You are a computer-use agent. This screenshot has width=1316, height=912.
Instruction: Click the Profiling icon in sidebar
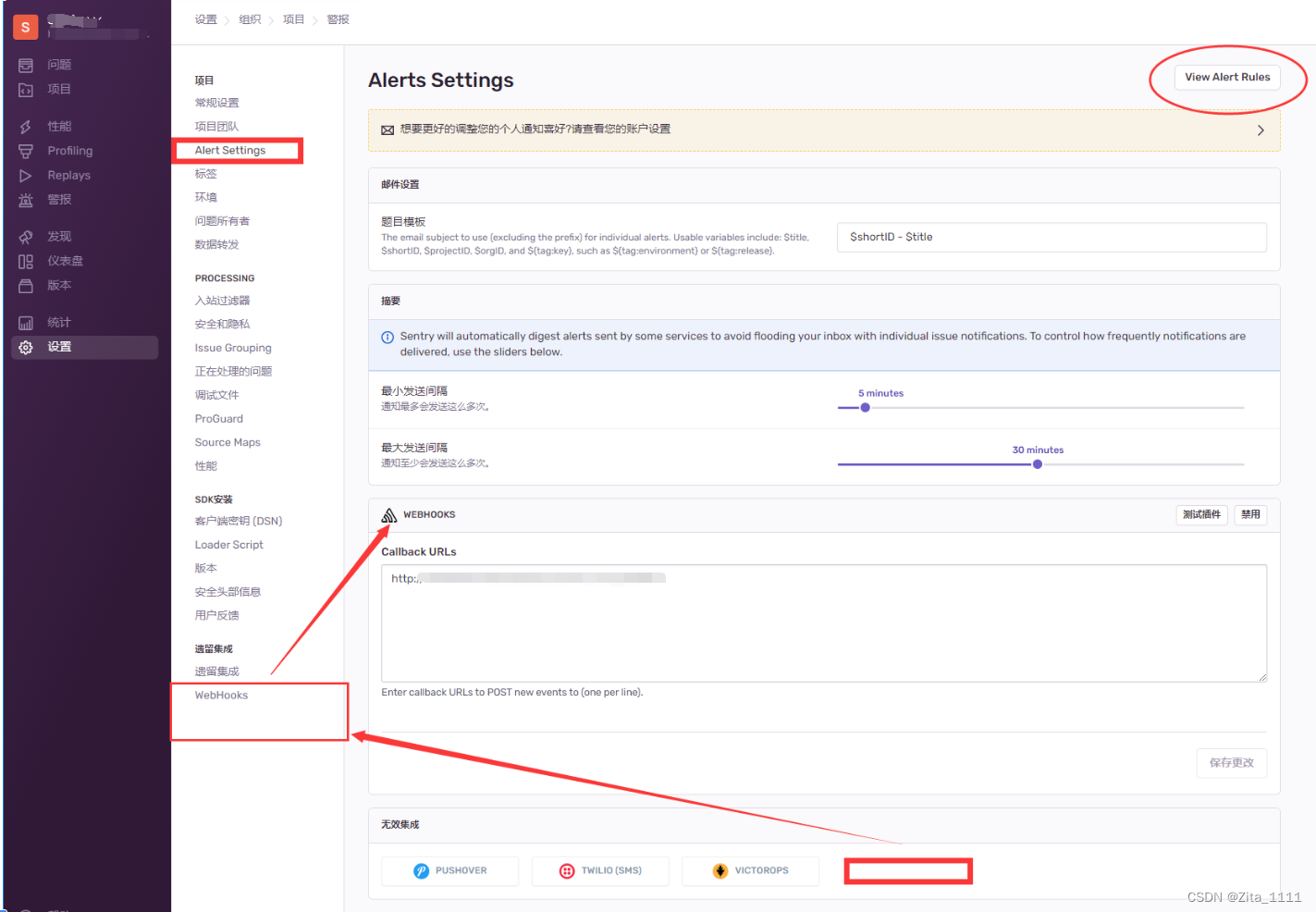pyautogui.click(x=26, y=151)
